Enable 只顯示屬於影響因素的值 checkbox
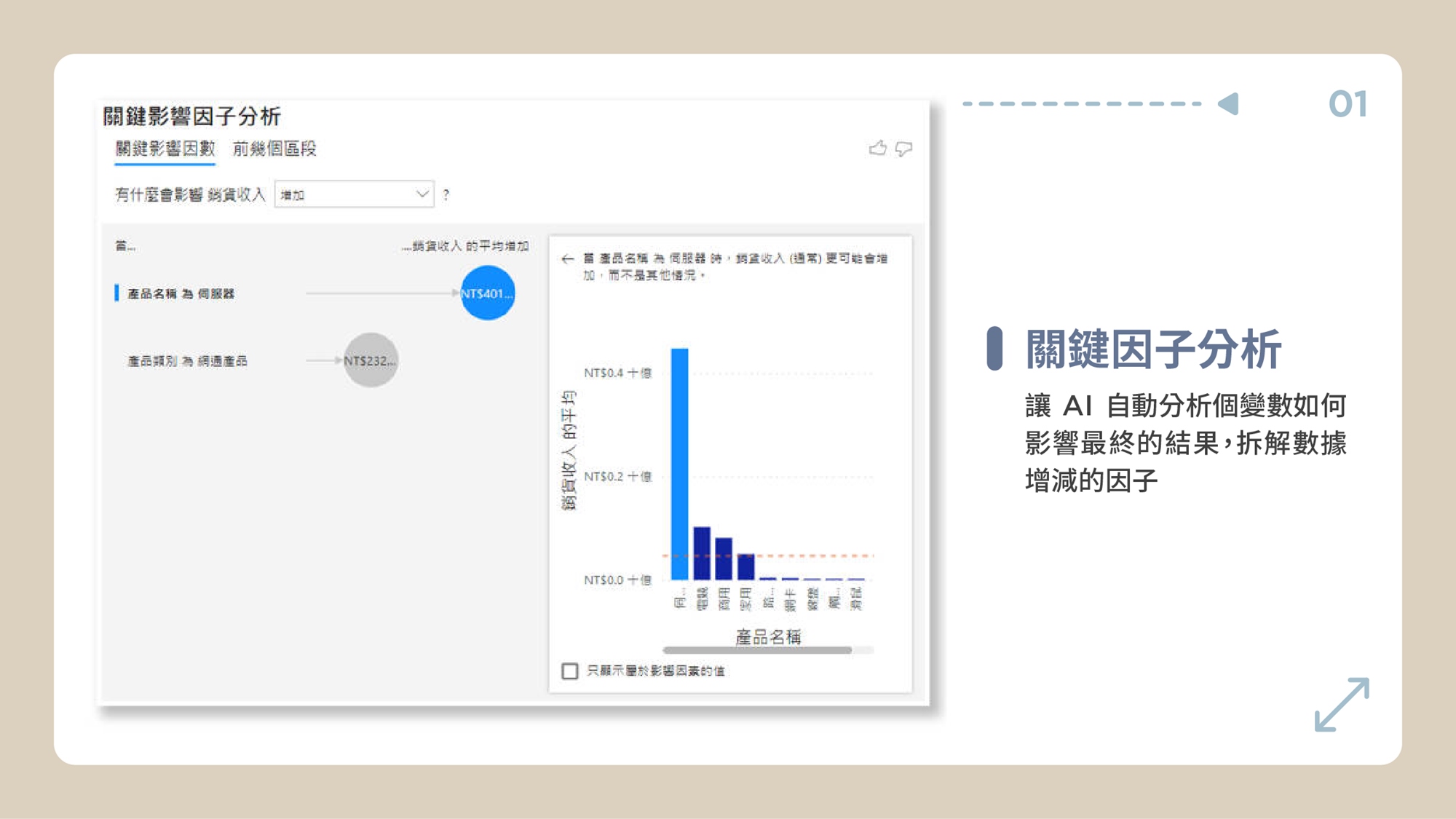Viewport: 1456px width, 819px height. coord(570,670)
